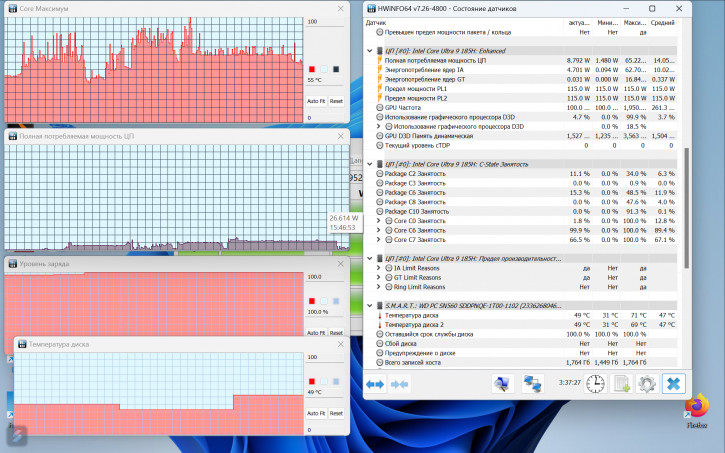Open the sensor search monitor icon
Screen dimensions: 725x453
tap(502, 384)
